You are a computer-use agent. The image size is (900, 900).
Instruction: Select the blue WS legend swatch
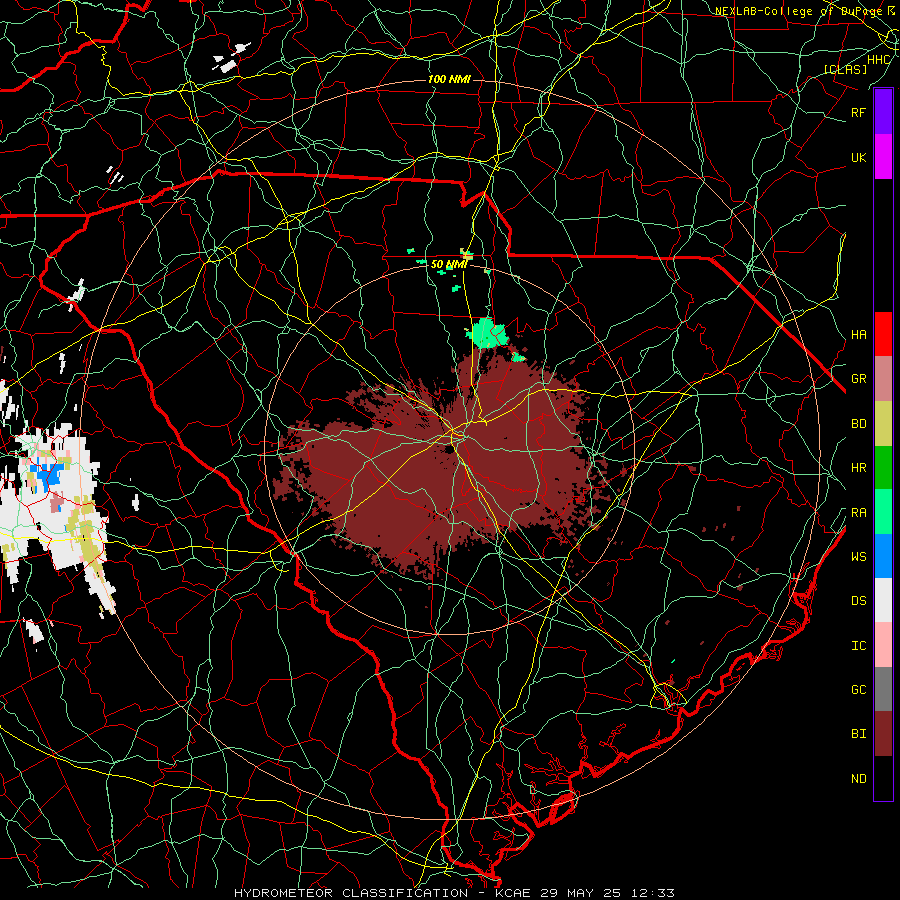(883, 556)
